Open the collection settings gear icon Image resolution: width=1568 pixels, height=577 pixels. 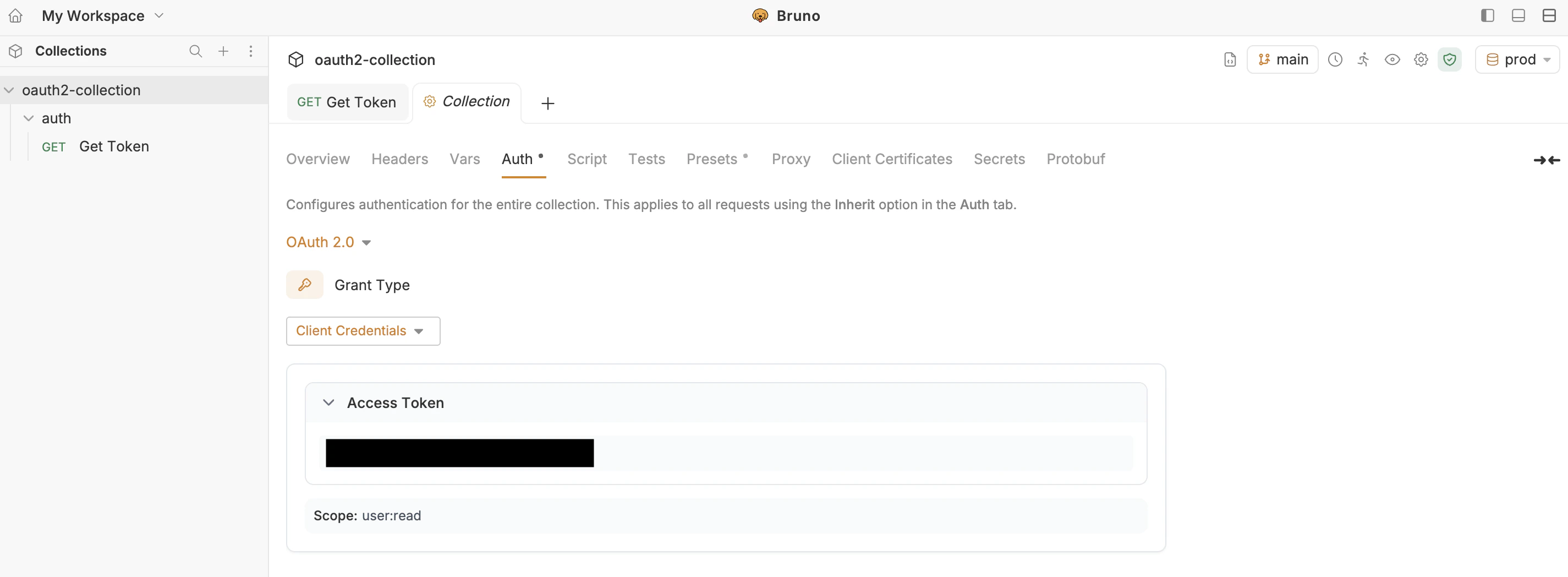(x=1421, y=59)
